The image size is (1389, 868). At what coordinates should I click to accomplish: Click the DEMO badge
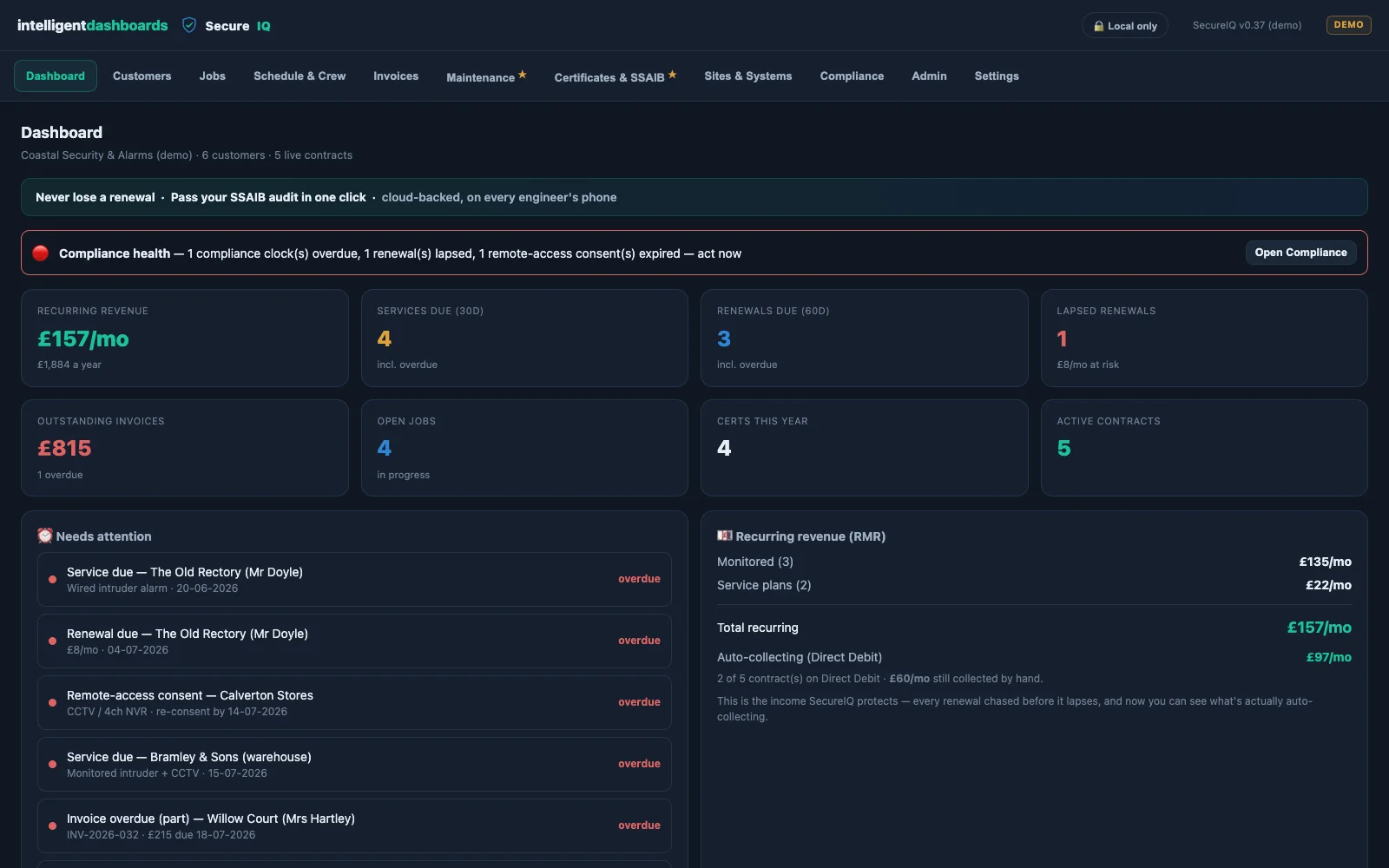point(1348,25)
